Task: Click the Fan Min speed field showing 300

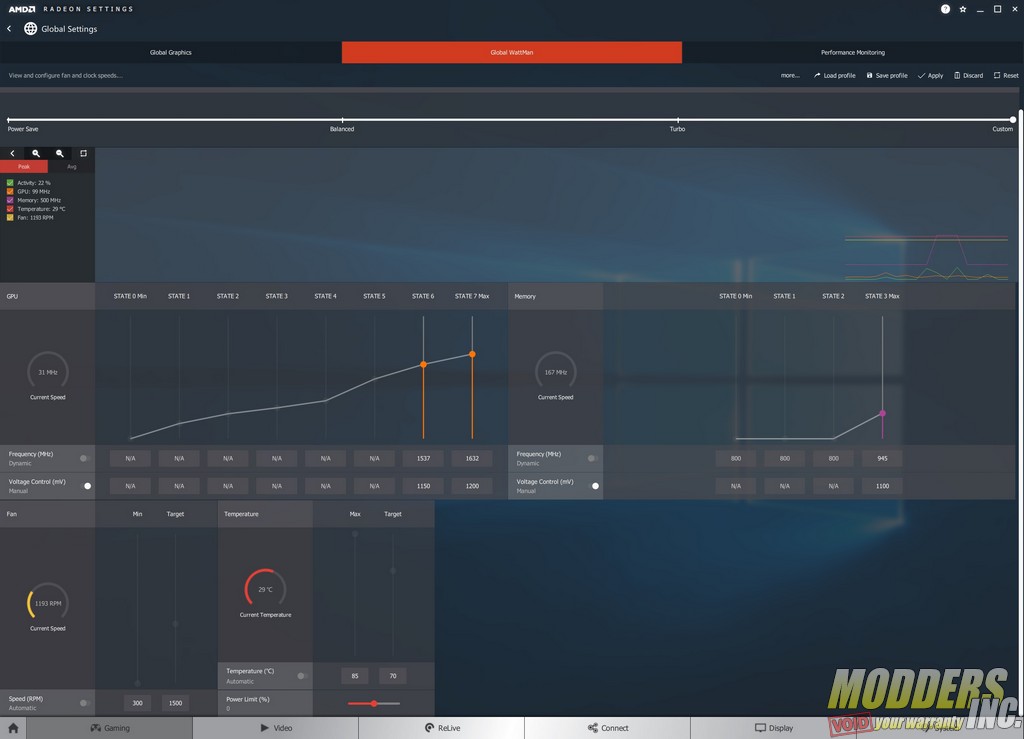Action: 137,703
